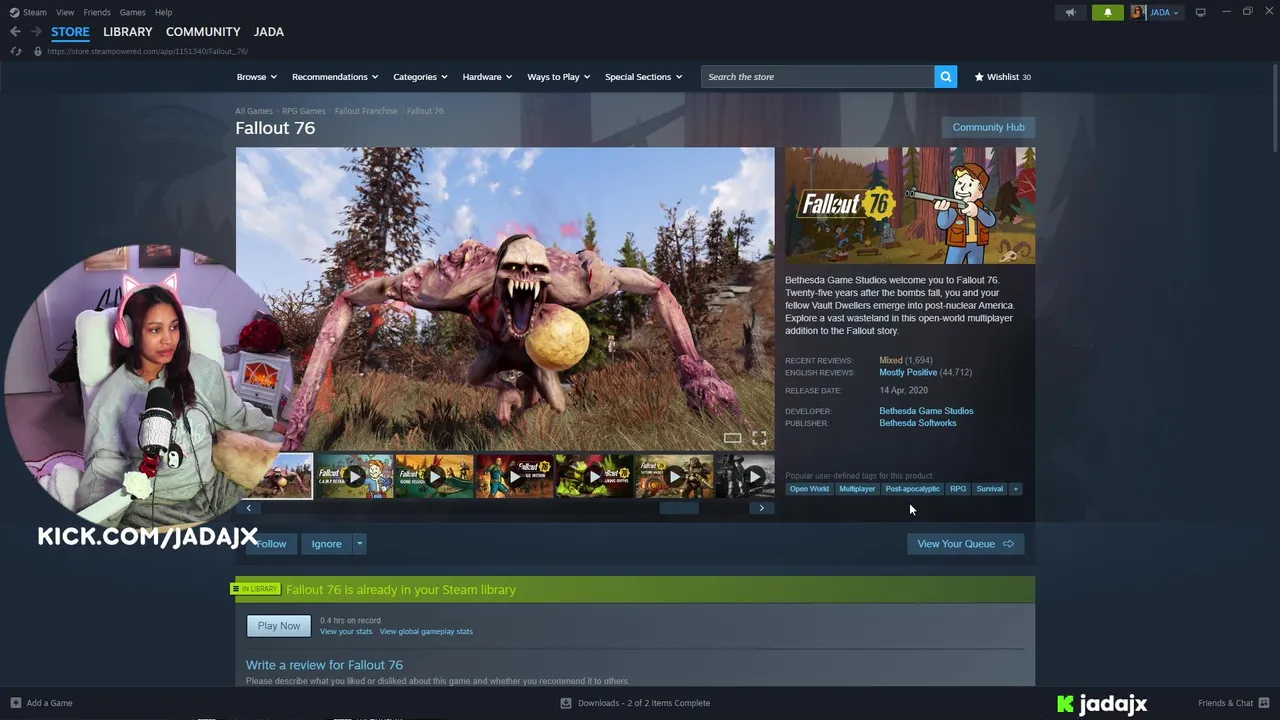
Task: Open Friends & Chat panel
Action: click(1235, 703)
